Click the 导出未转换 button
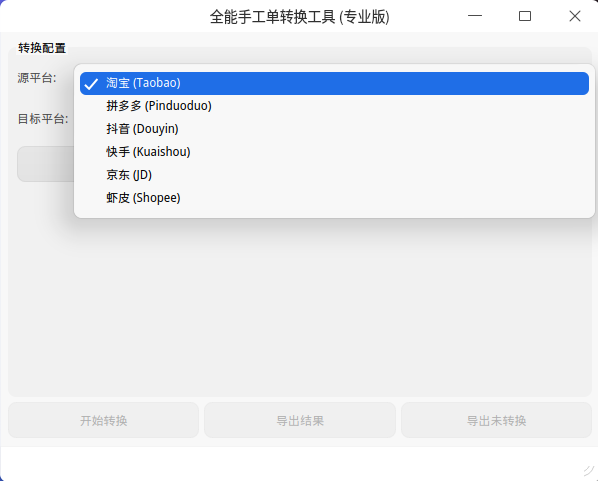 [496, 420]
